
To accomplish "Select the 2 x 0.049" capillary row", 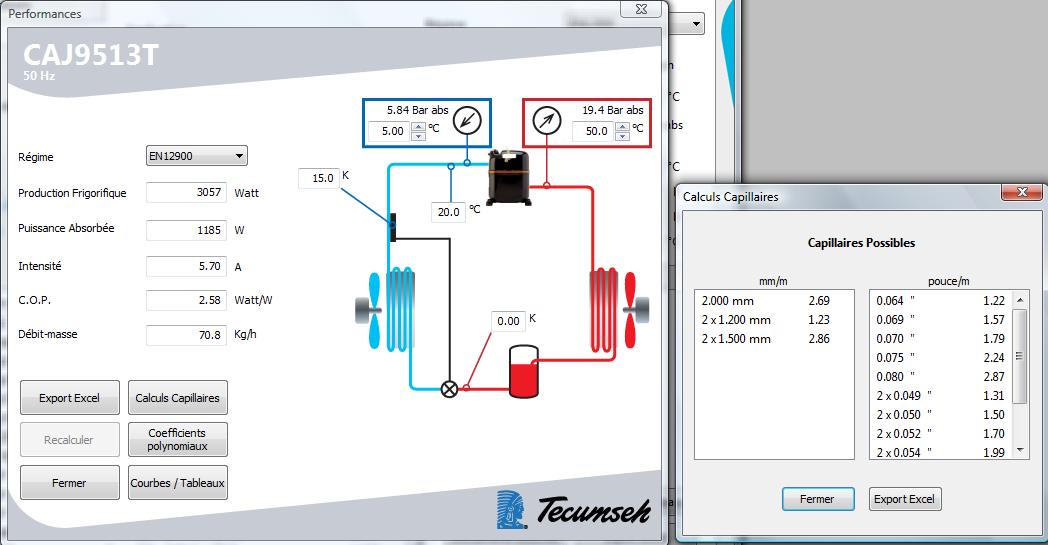I will point(941,396).
